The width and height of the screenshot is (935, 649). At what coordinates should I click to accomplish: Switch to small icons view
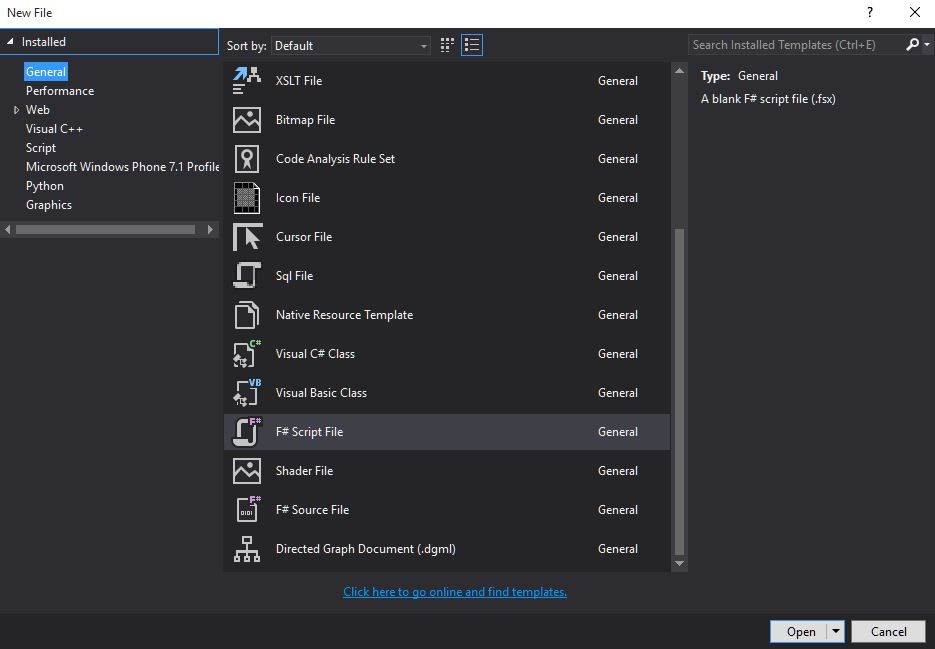click(447, 45)
